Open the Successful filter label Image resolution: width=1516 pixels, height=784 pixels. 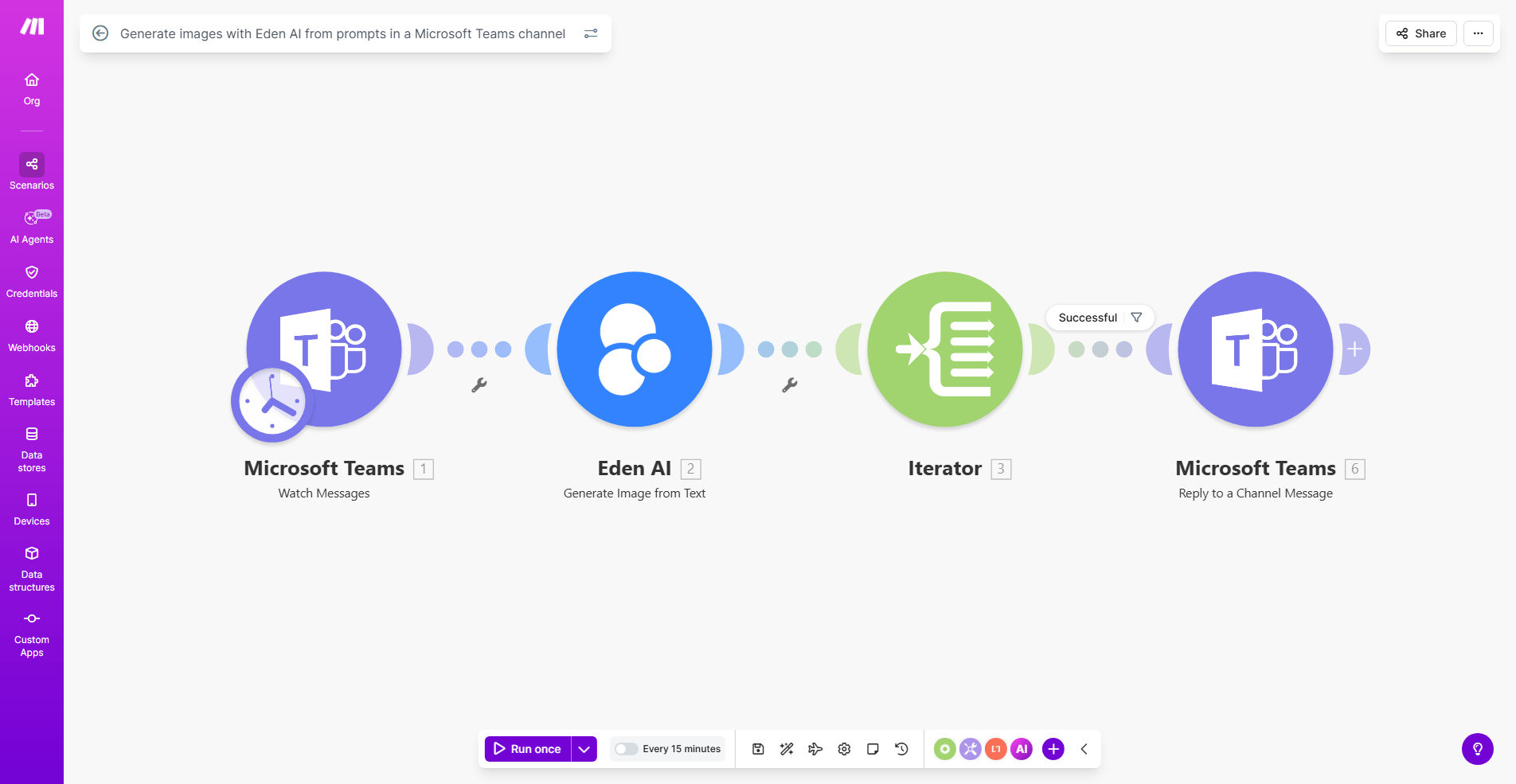[1088, 318]
